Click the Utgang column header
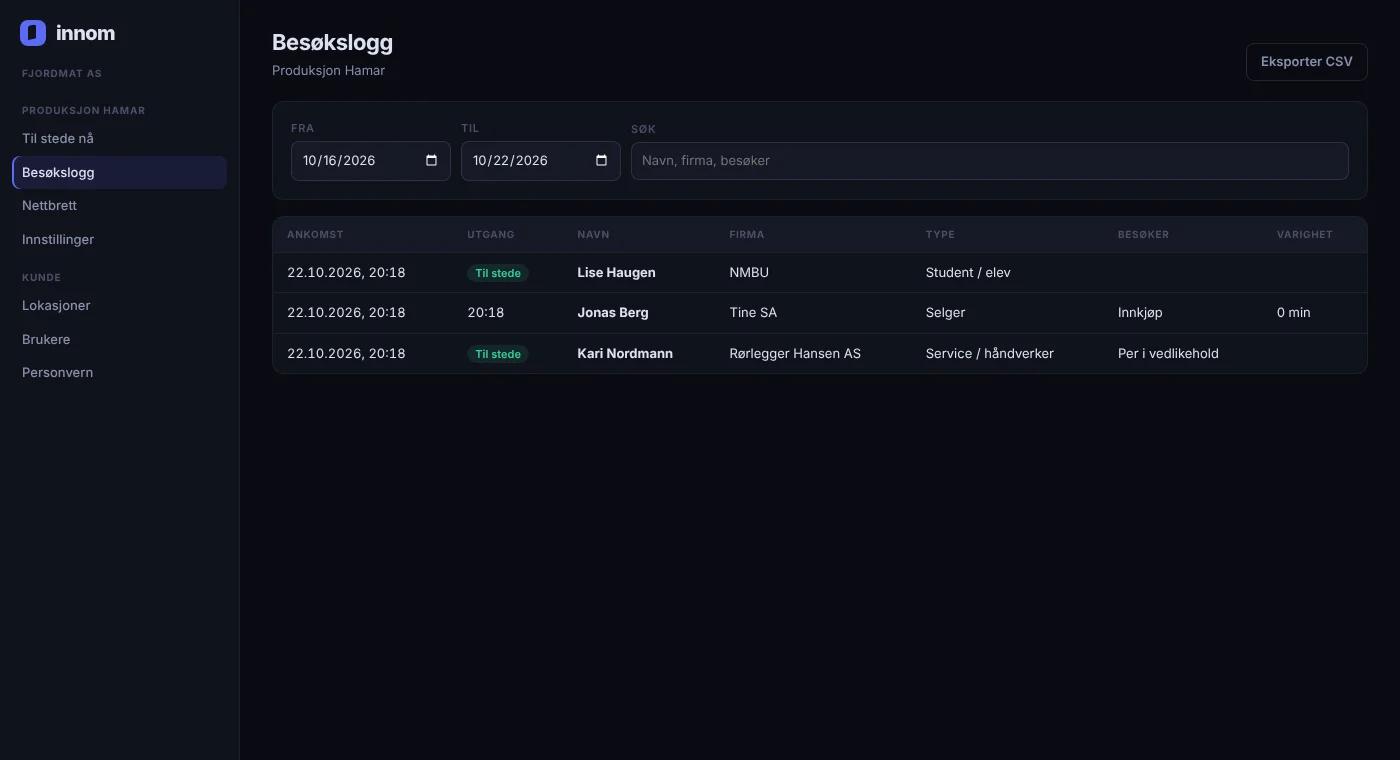 point(491,235)
